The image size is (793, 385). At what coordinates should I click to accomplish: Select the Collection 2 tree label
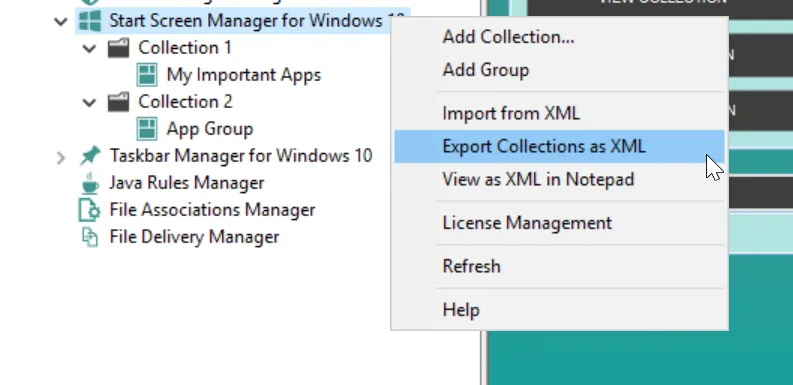[185, 102]
